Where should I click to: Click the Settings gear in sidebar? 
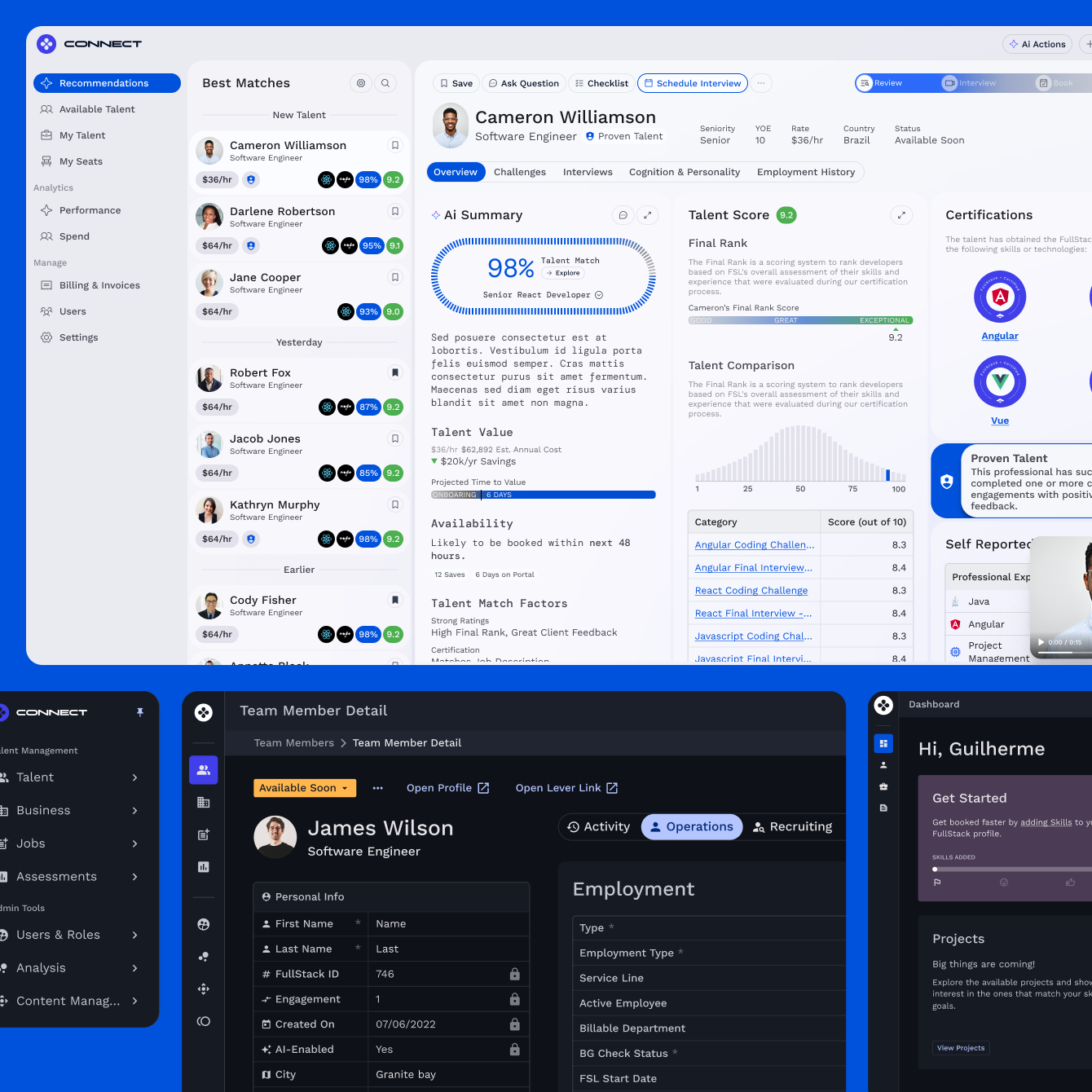(46, 337)
